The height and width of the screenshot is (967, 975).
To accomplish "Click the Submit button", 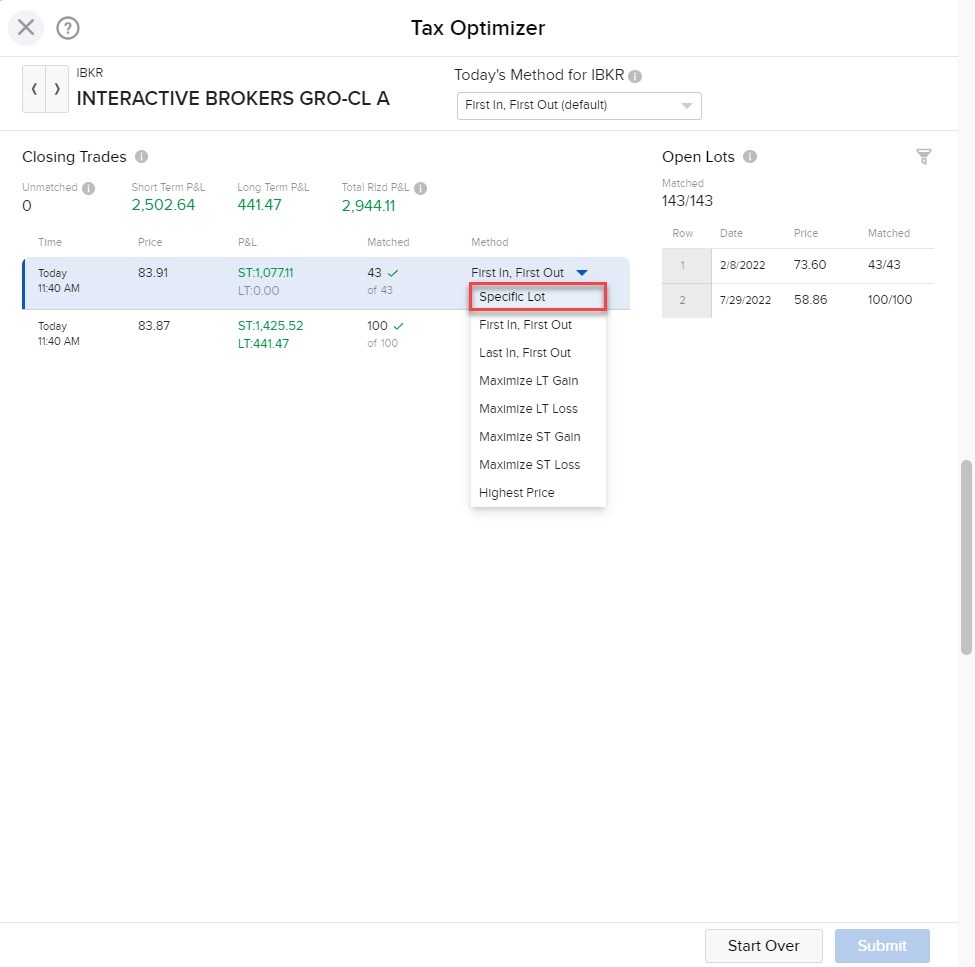I will click(x=881, y=945).
